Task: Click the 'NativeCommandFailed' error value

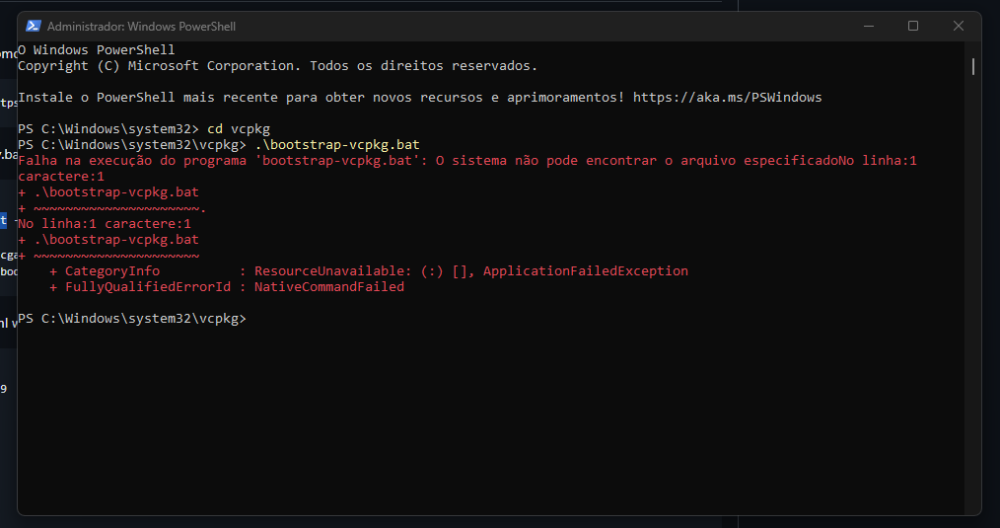Action: coord(329,287)
